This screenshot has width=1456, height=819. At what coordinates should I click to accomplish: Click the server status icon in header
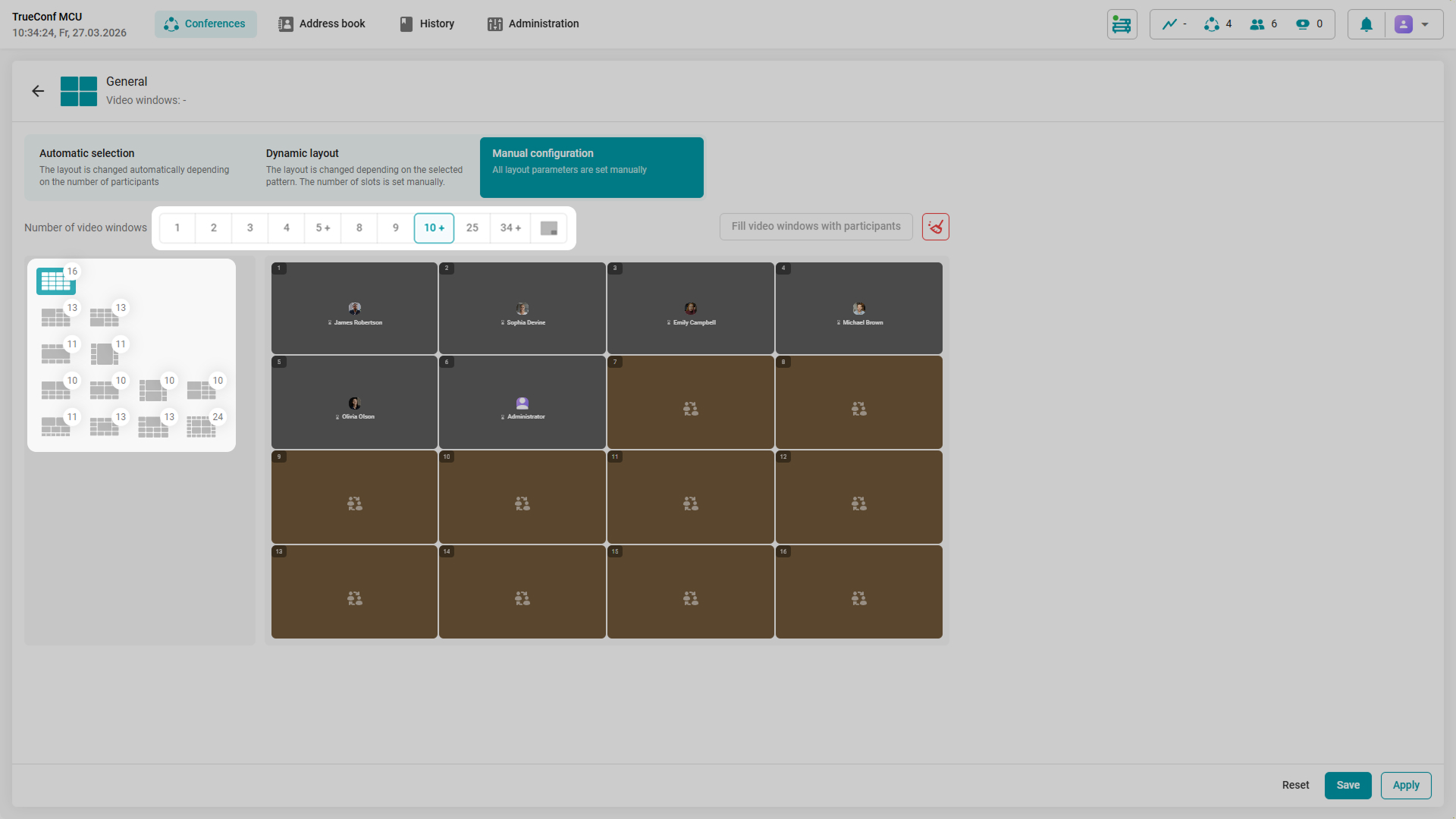point(1122,24)
